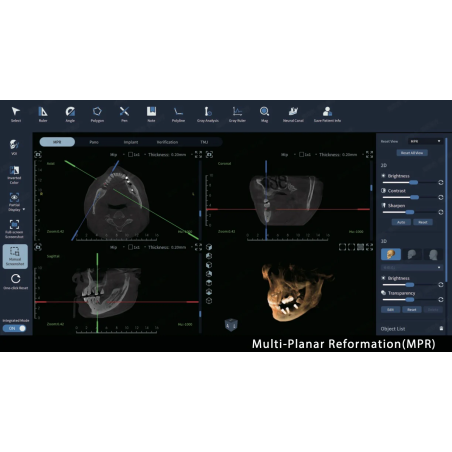The width and height of the screenshot is (452, 452).
Task: Capture the Sagittal view with camera icon
Action: (38, 247)
